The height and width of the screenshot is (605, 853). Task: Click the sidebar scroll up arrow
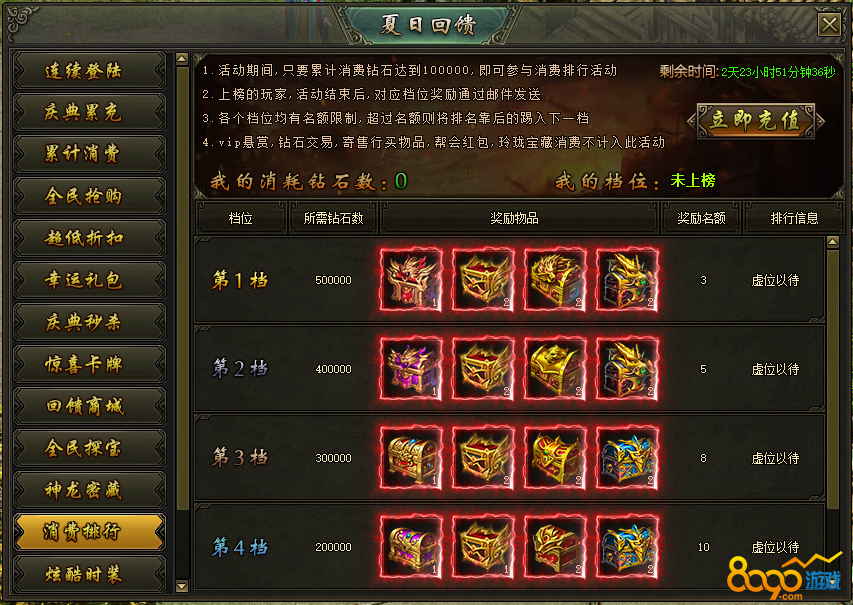(182, 58)
